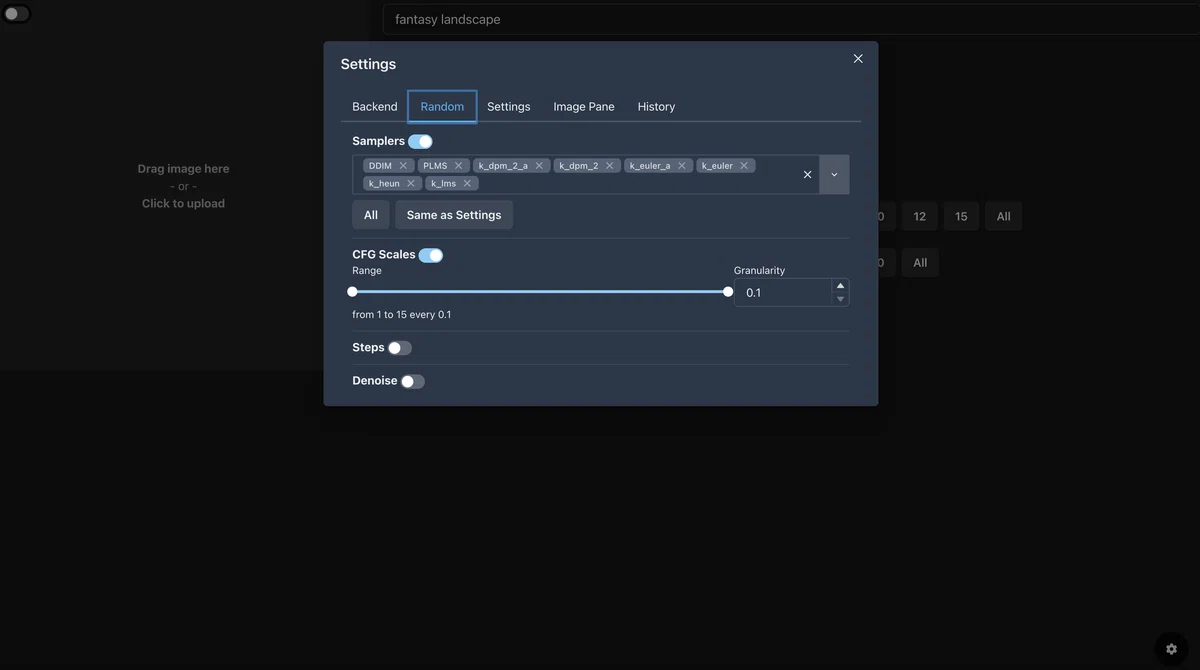Select the Random tab

pyautogui.click(x=442, y=107)
